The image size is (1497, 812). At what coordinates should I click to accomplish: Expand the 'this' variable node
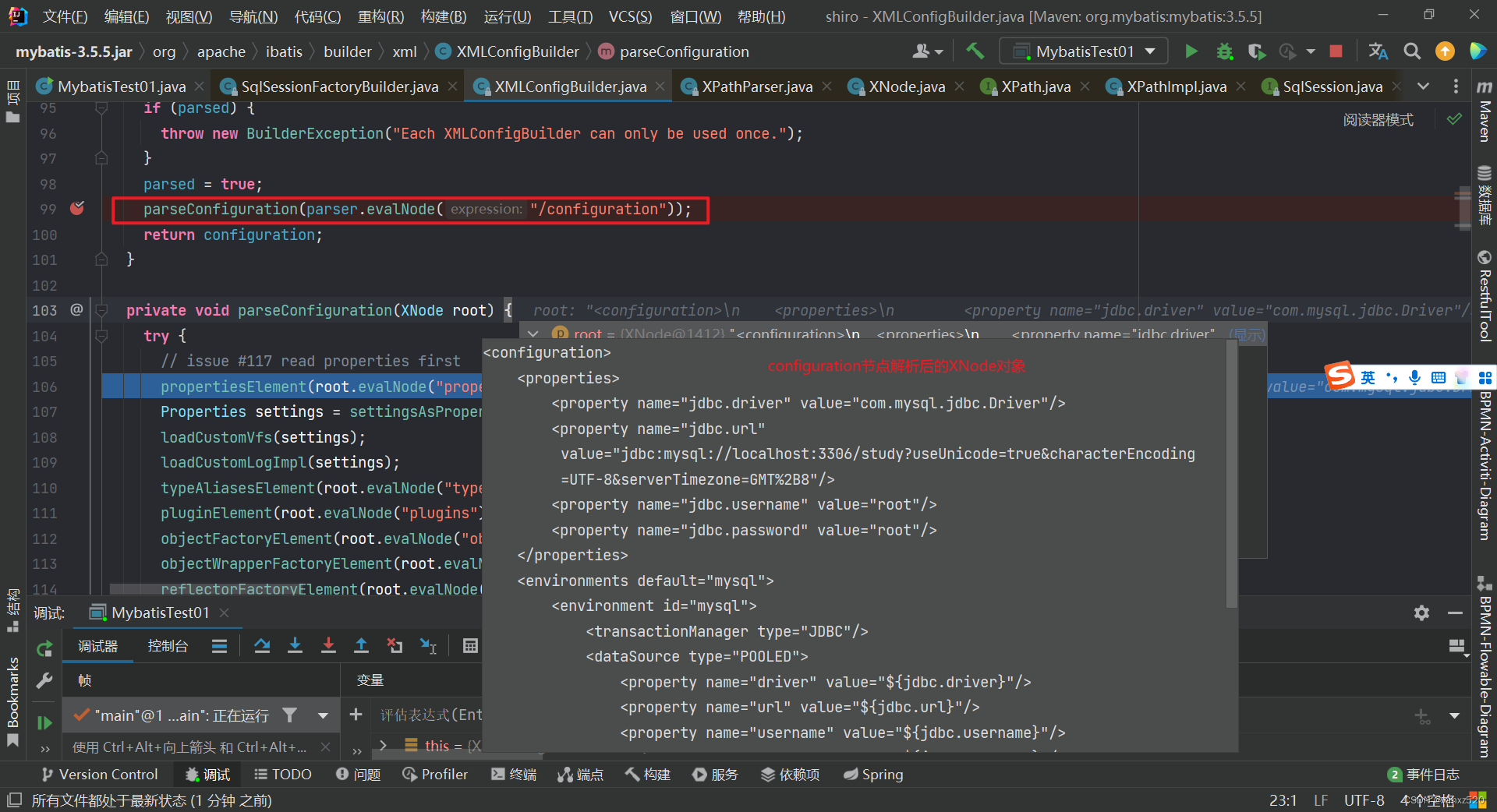(x=383, y=746)
